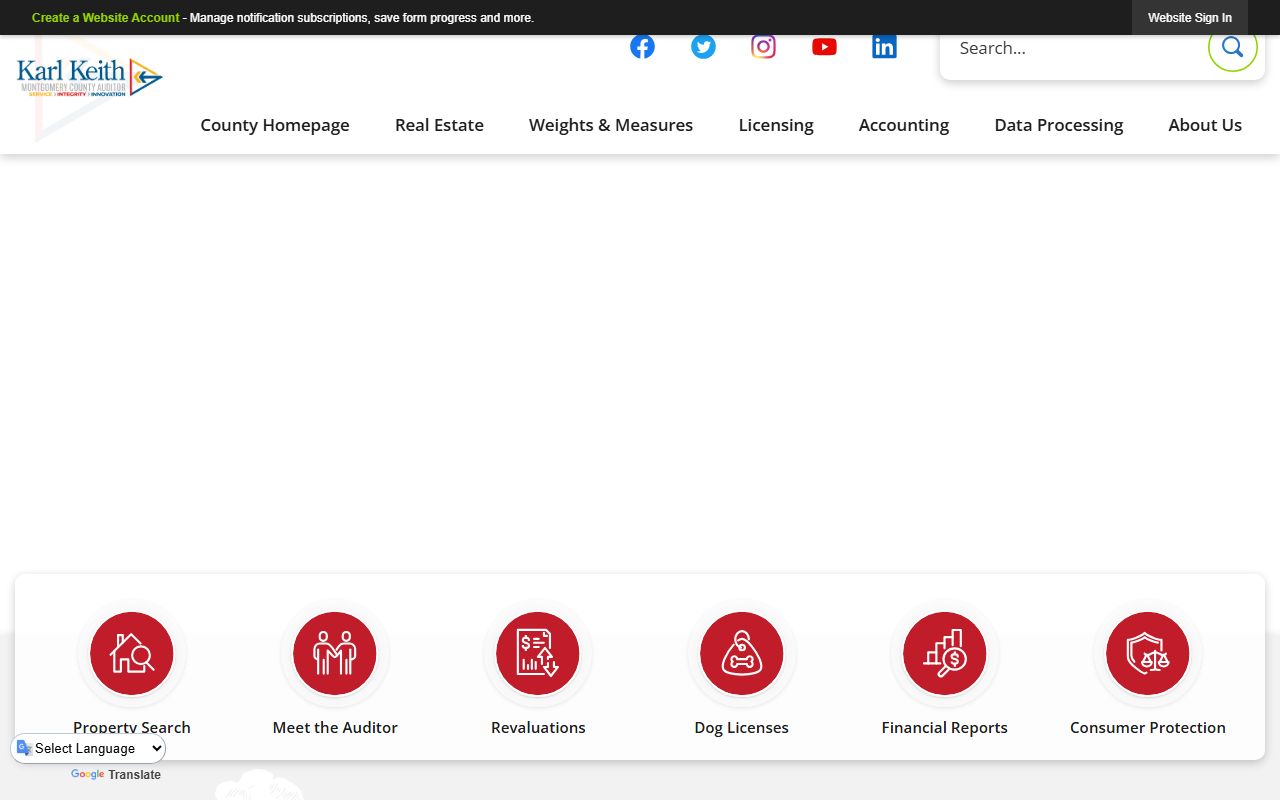
Task: Click the Create a Website Account link
Action: pyautogui.click(x=105, y=18)
